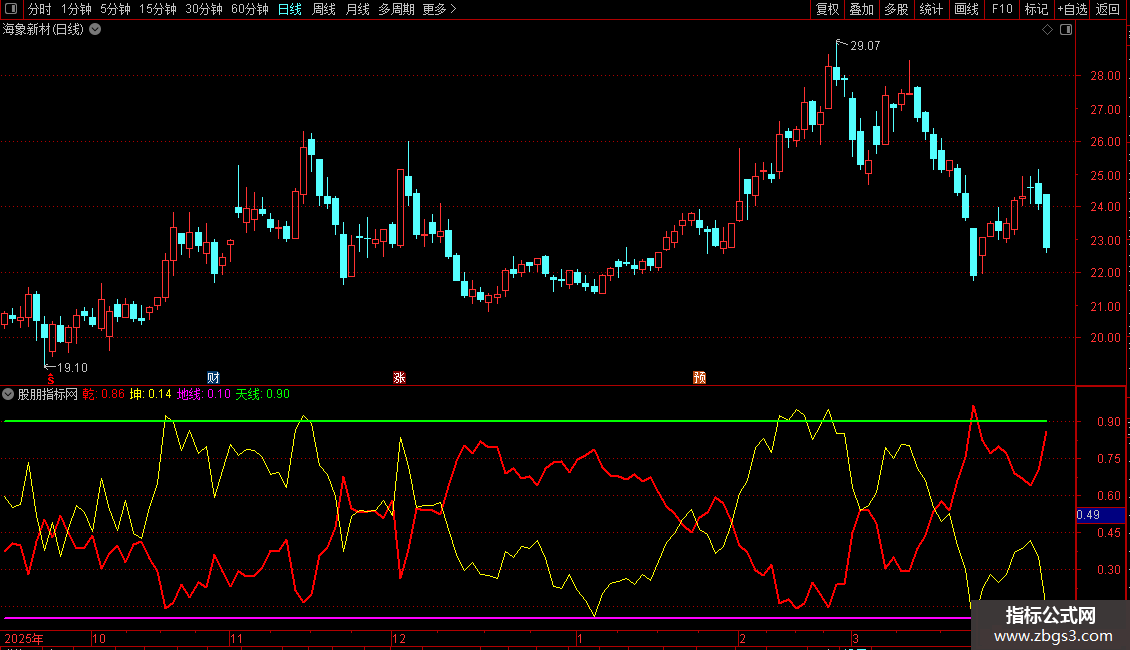The height and width of the screenshot is (650, 1130).
Task: Activate the 画线 drawing tool
Action: [x=966, y=9]
